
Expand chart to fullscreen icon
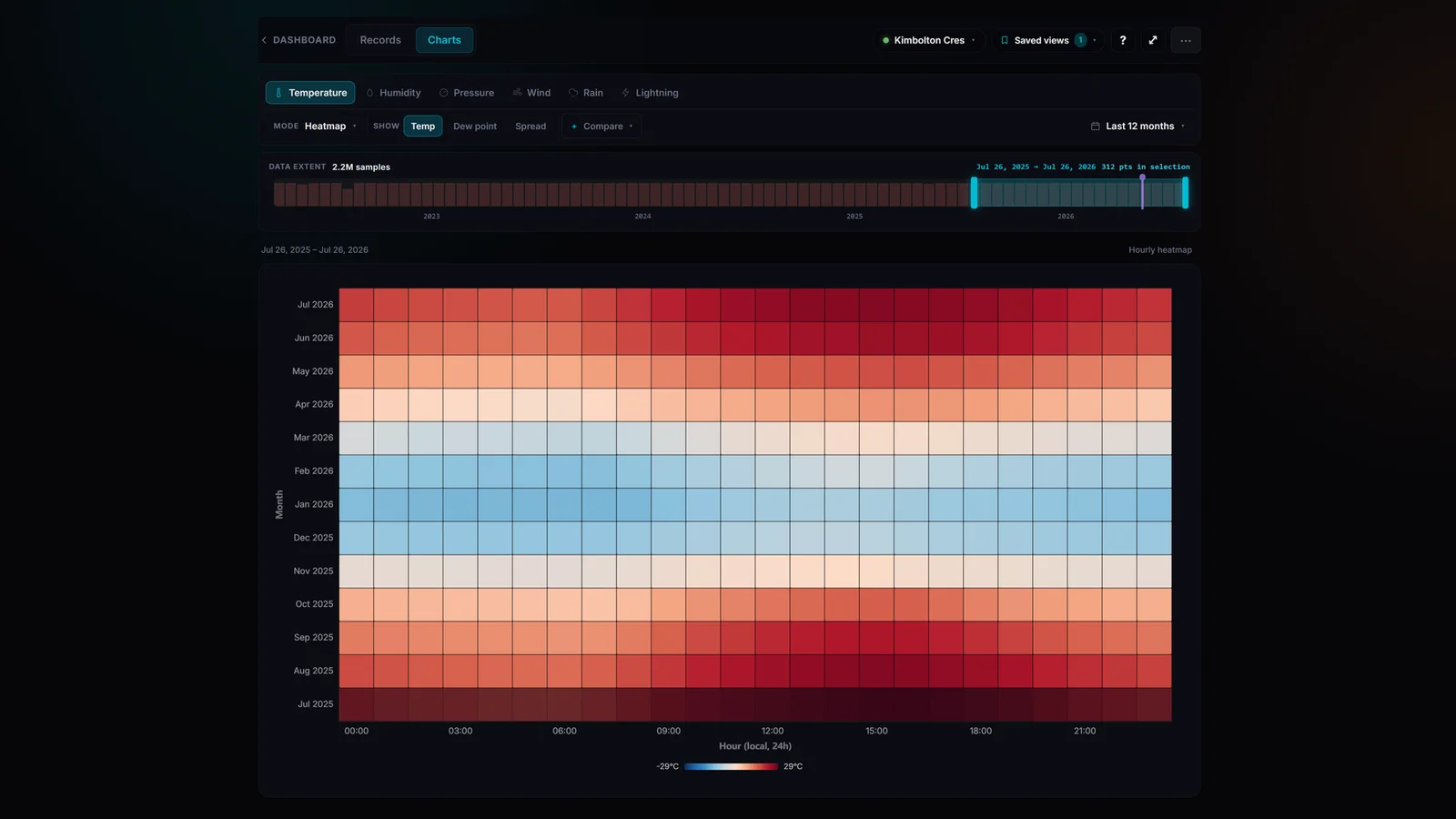point(1153,40)
